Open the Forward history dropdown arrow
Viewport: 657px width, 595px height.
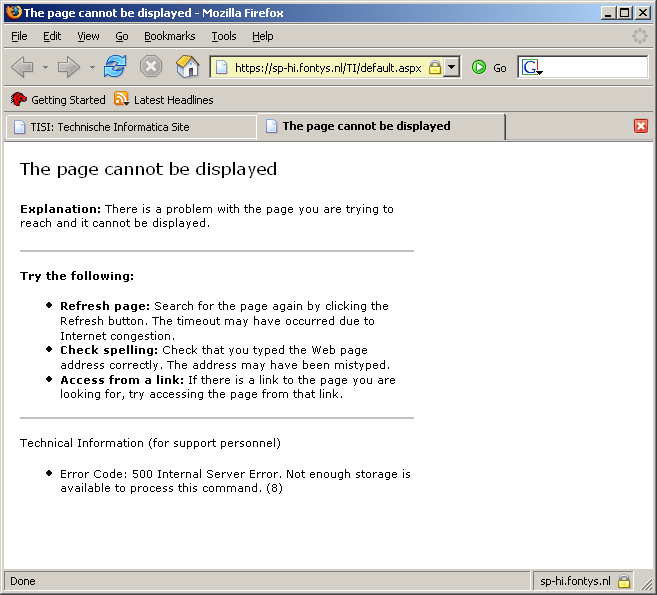[92, 67]
